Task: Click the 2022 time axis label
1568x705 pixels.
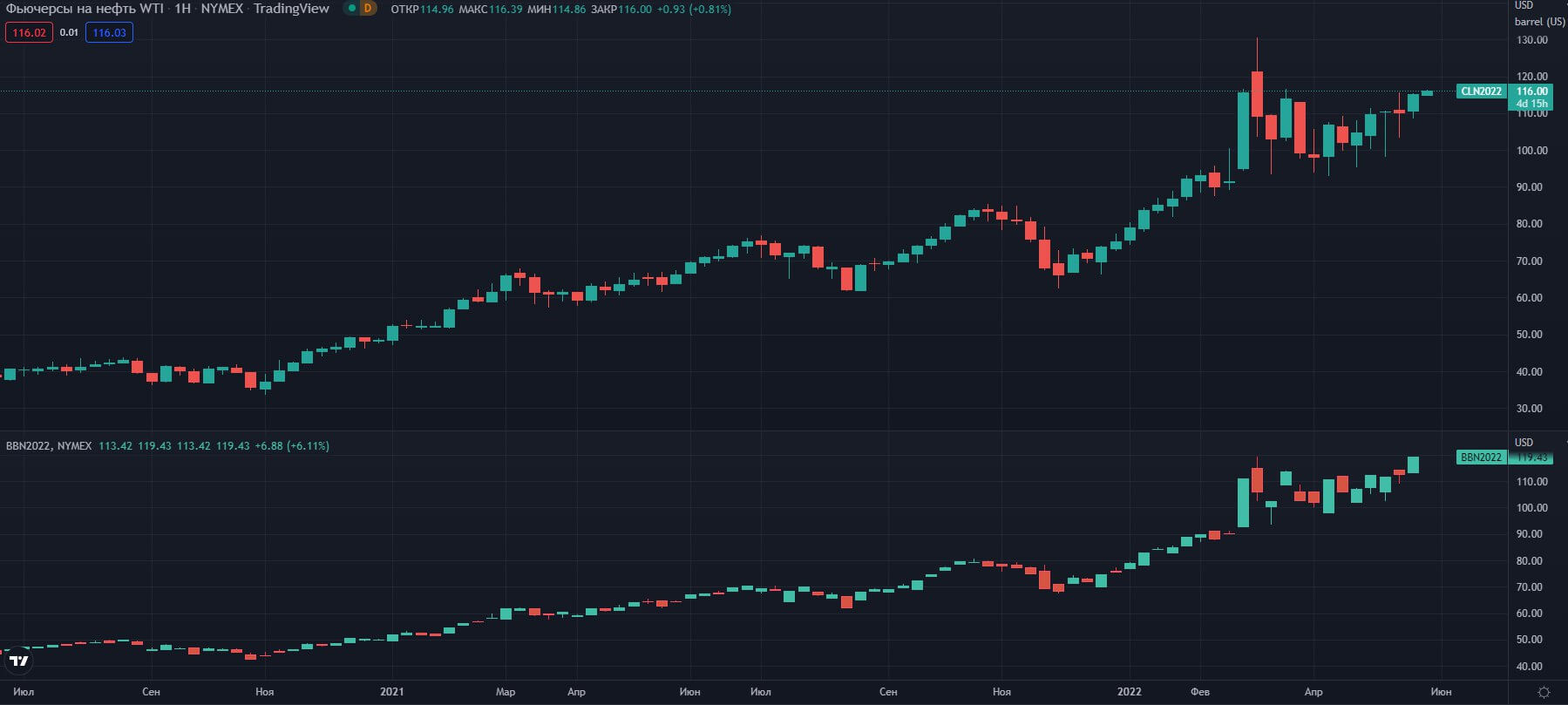Action: pyautogui.click(x=1130, y=692)
